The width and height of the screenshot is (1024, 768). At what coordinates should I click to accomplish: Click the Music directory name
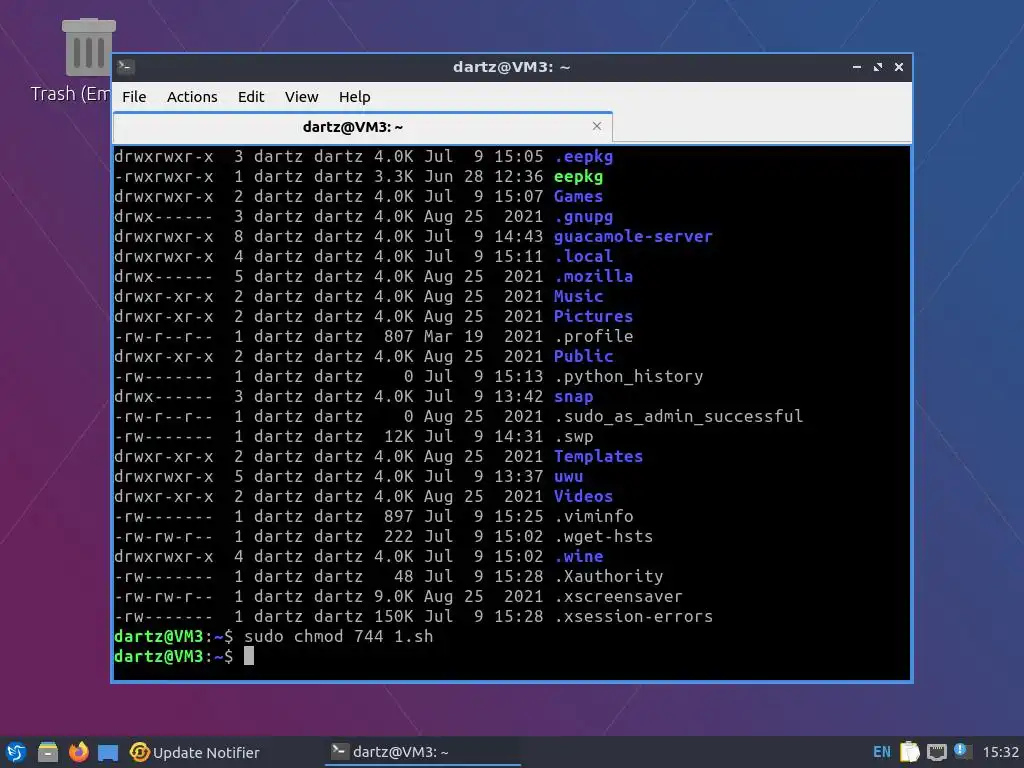(x=579, y=296)
